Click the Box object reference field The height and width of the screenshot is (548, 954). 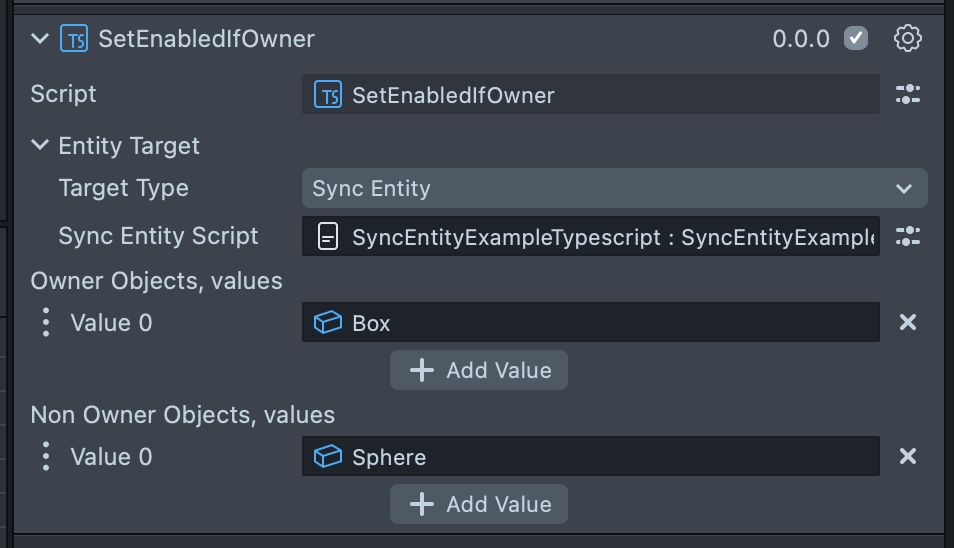590,322
